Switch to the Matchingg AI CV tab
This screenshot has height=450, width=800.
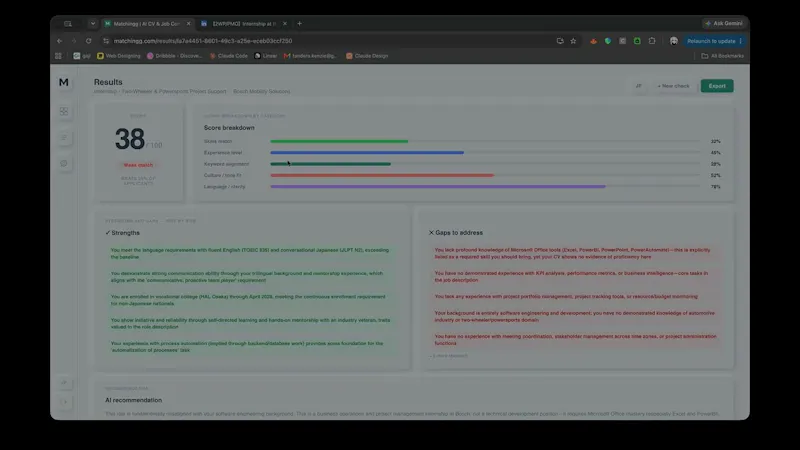[x=146, y=23]
